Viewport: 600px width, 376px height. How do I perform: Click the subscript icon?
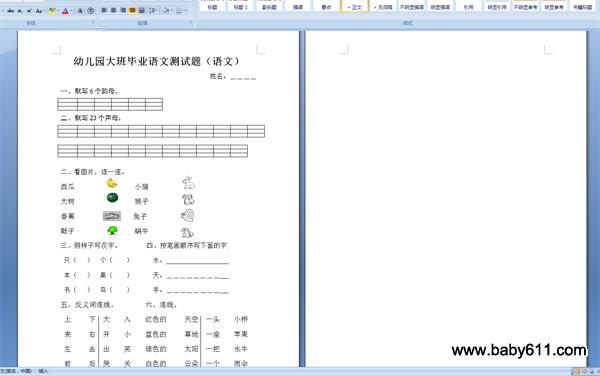(x=20, y=11)
